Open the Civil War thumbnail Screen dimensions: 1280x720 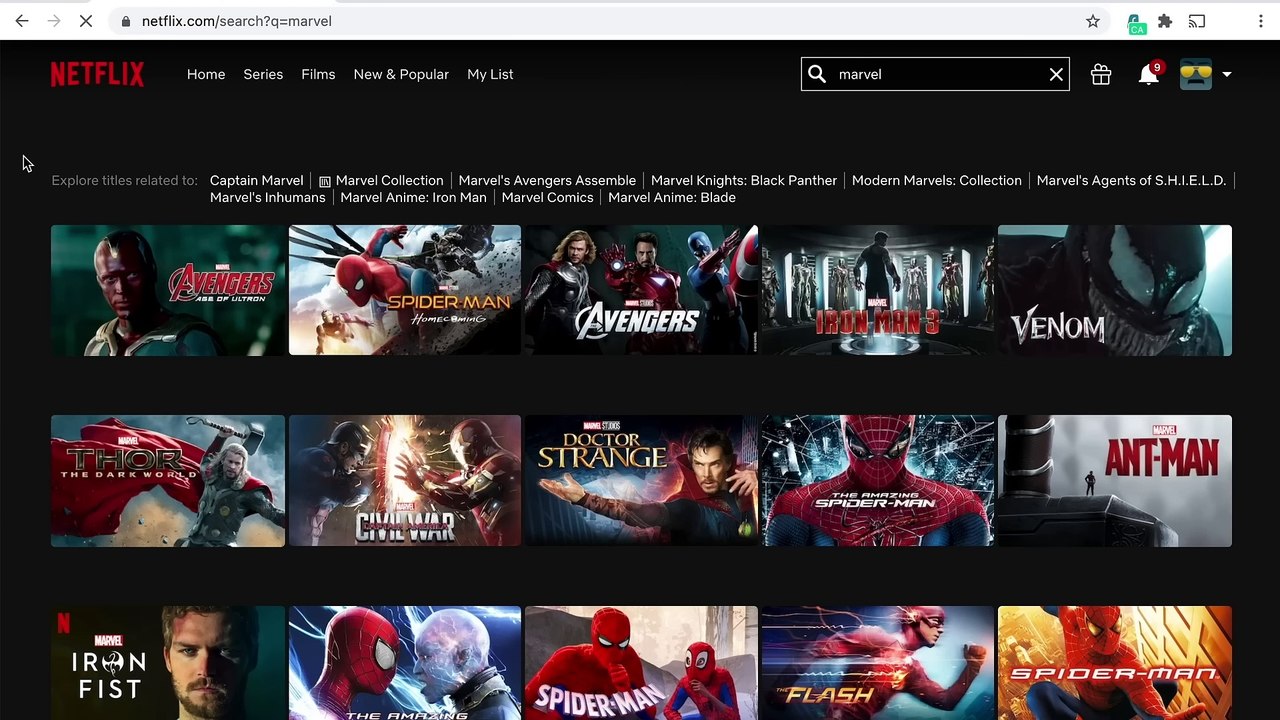click(405, 481)
